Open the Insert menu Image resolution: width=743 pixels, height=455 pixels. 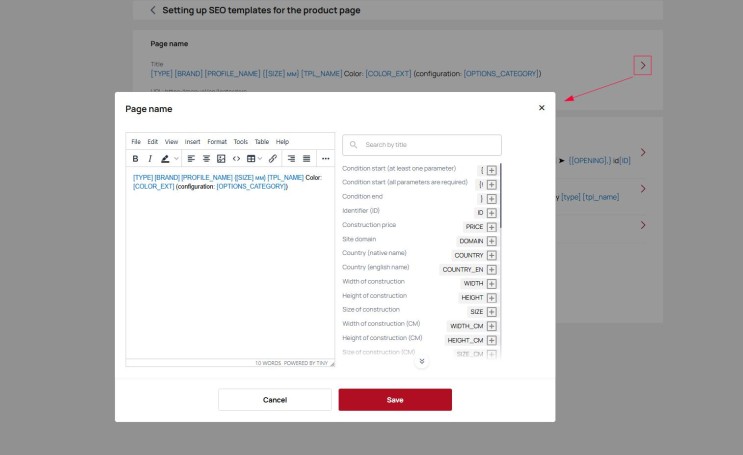tap(192, 142)
